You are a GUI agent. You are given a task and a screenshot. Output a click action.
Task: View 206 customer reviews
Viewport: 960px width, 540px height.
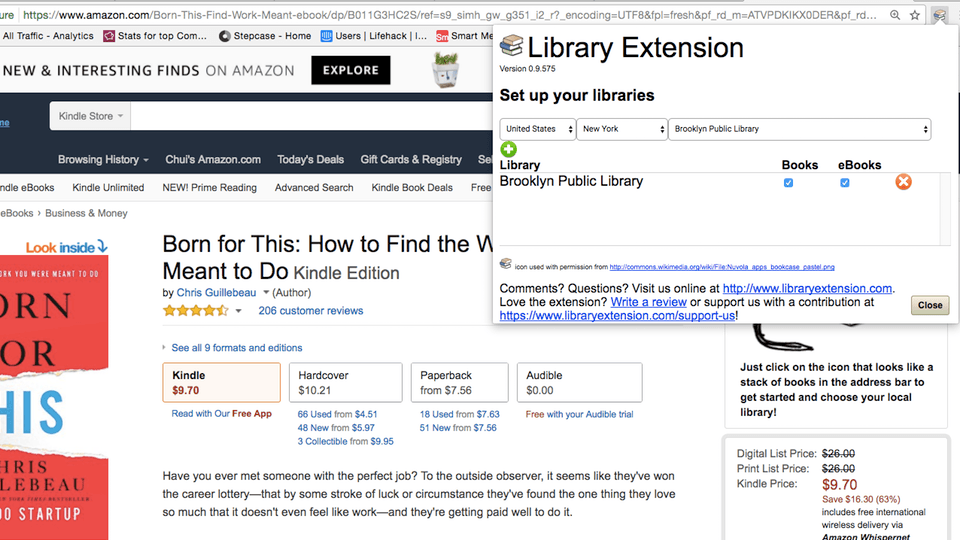[x=310, y=311]
